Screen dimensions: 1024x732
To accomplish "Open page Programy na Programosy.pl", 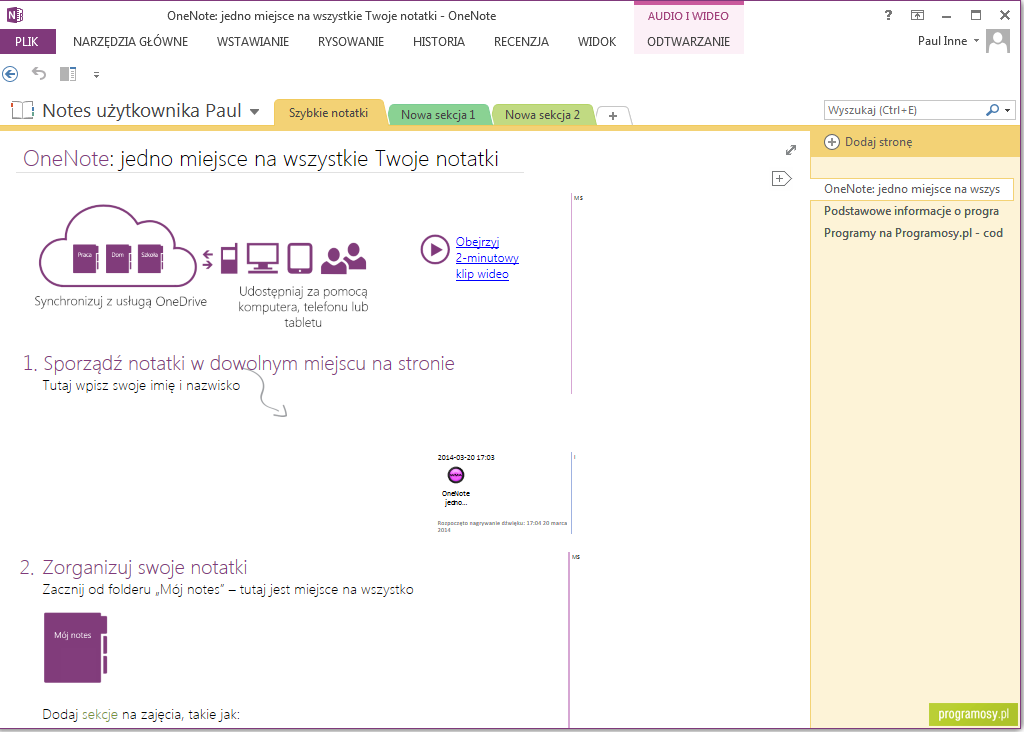I will coord(912,233).
